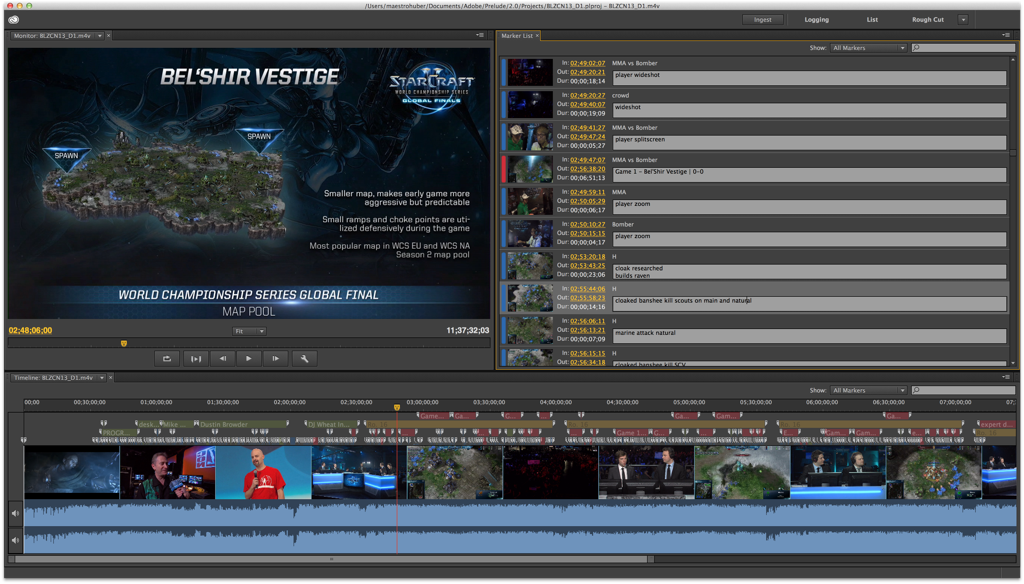This screenshot has width=1024, height=584.
Task: Click the red-shirt presenter filmstrip thumbnail
Action: 263,473
